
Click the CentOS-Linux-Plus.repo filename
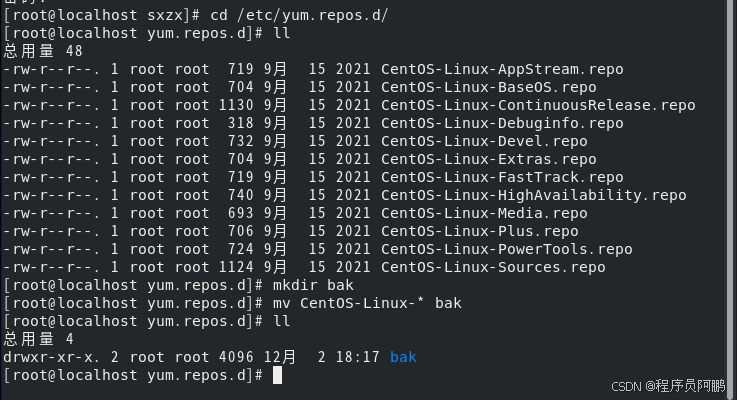(479, 231)
